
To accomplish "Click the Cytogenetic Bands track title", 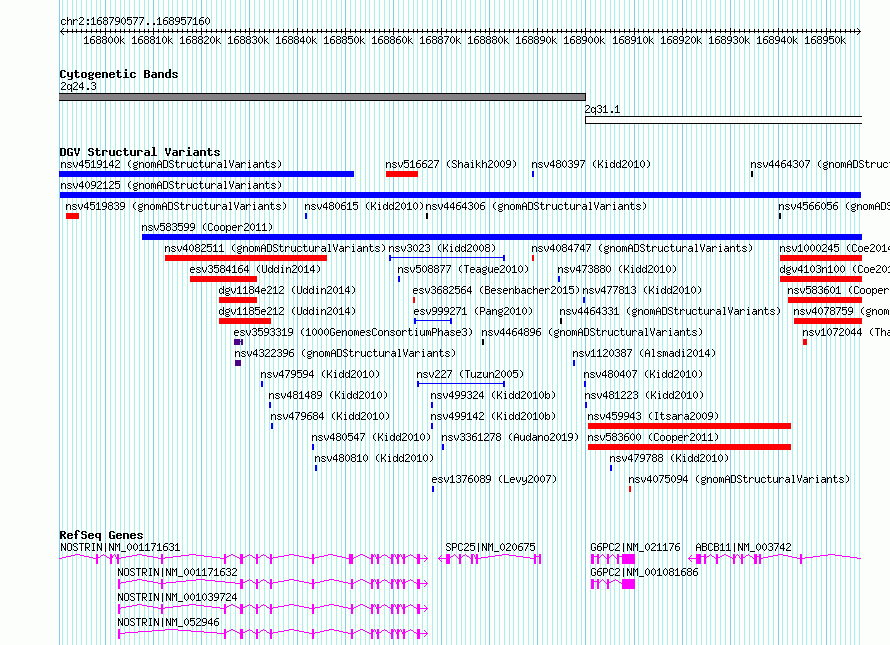I will 119,74.
